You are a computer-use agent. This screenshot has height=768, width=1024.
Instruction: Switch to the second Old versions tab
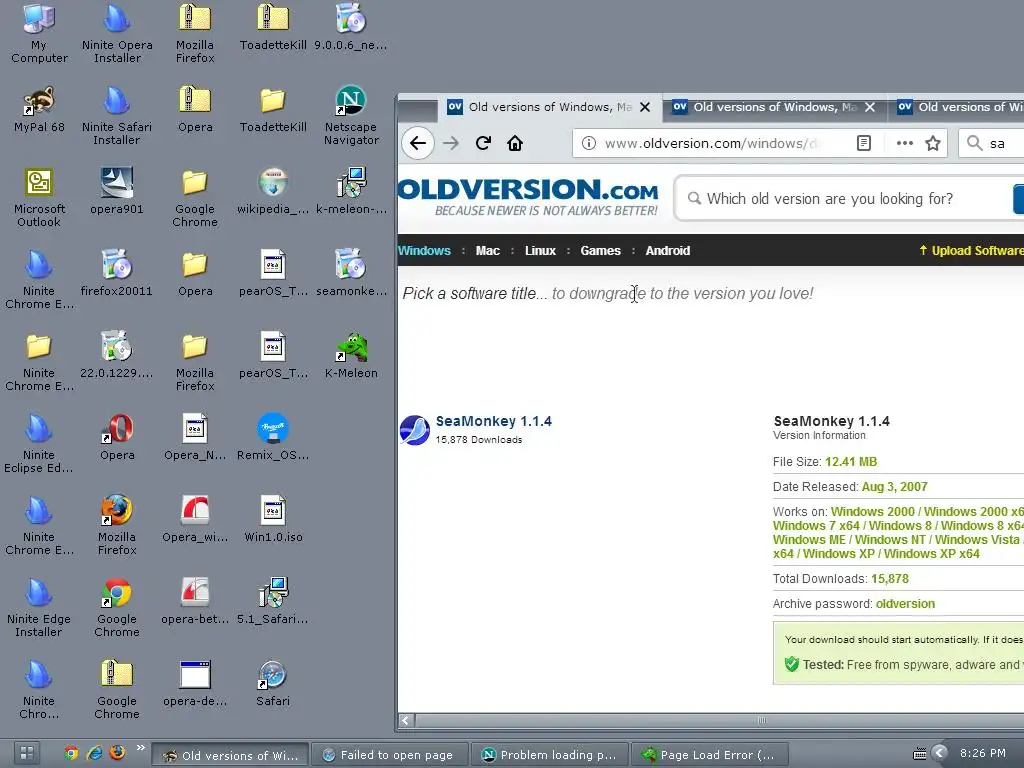(x=775, y=107)
